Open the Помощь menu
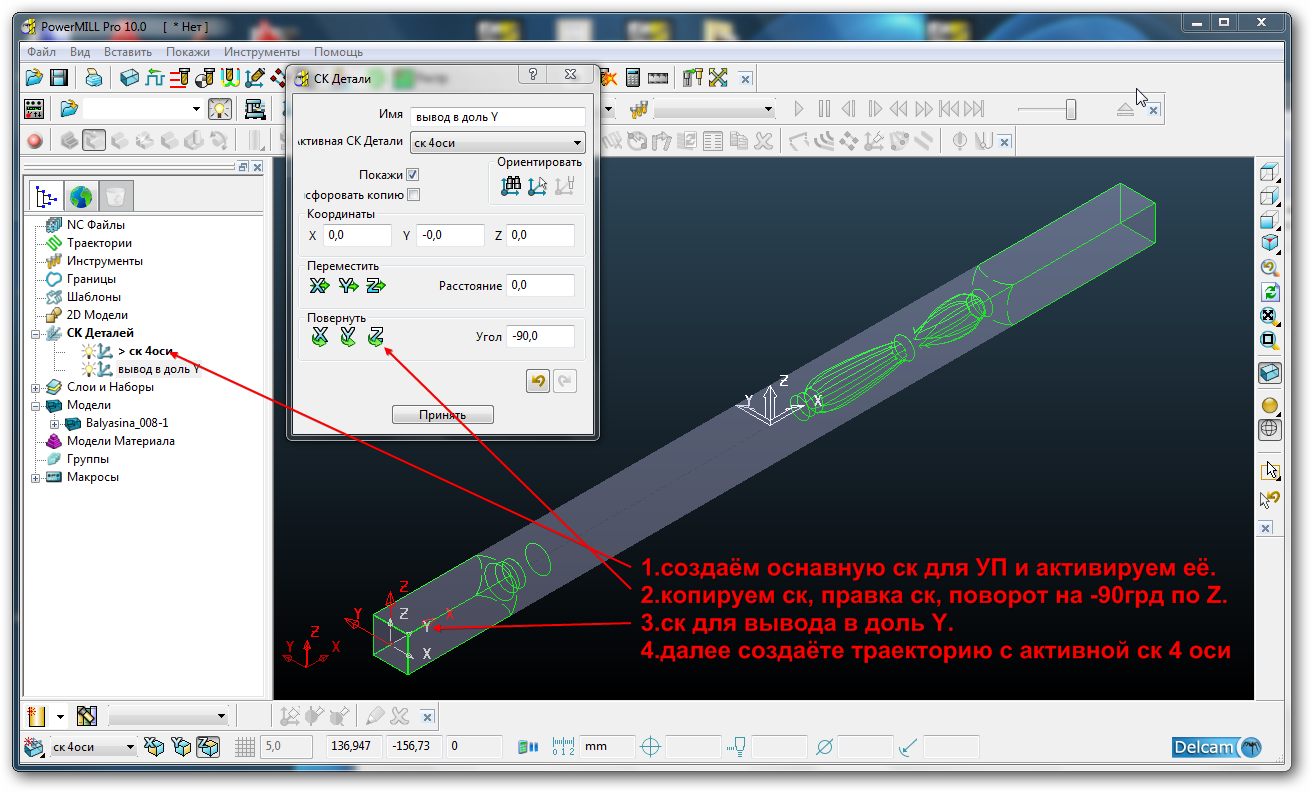The height and width of the screenshot is (792, 1312). coord(338,52)
